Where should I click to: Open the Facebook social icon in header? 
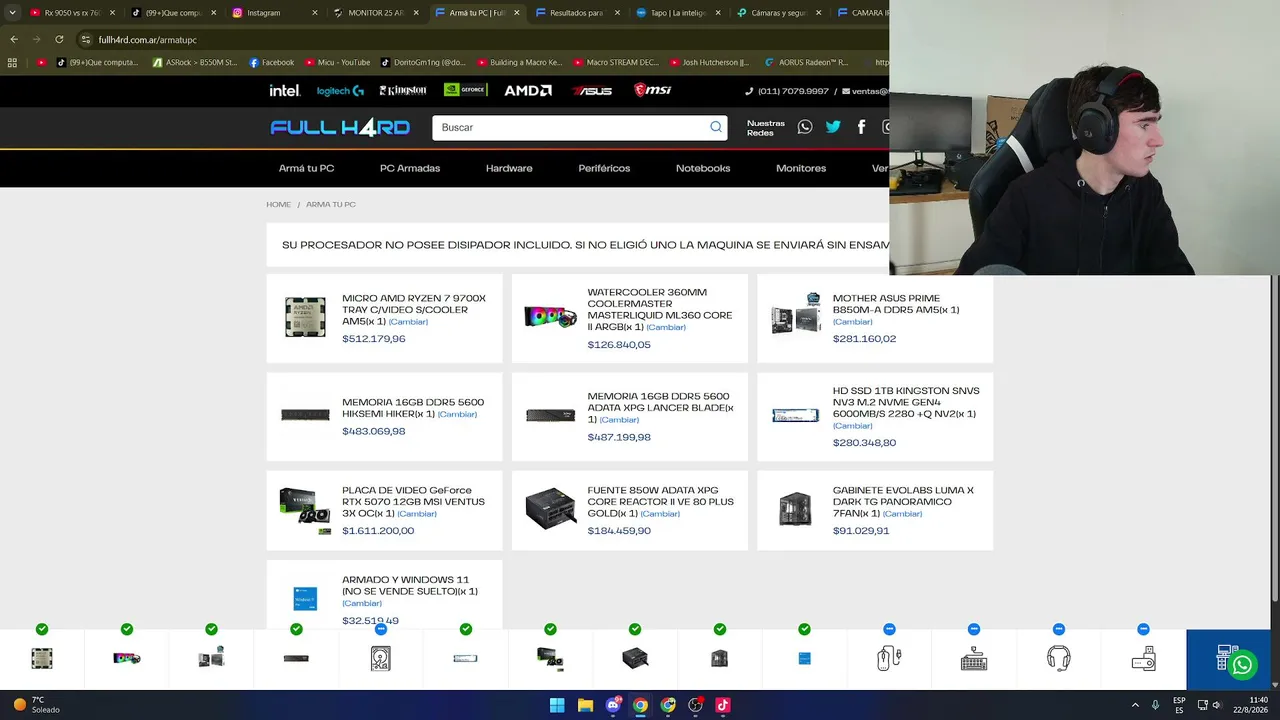(861, 127)
